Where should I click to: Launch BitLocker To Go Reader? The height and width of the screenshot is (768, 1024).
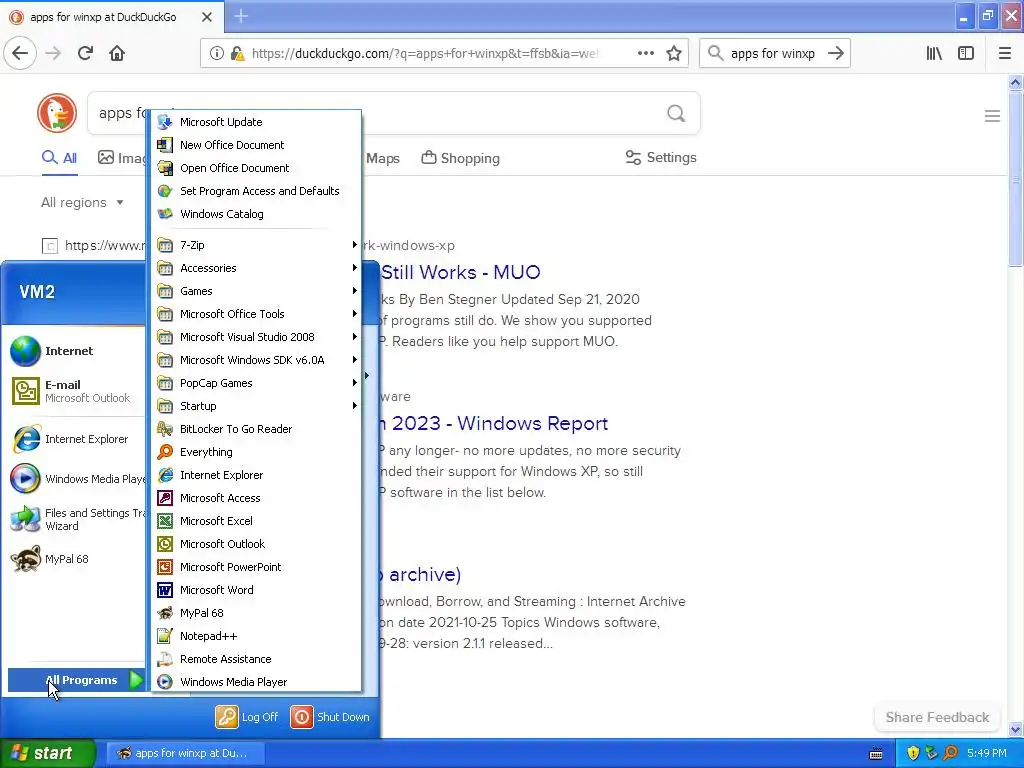(256, 429)
